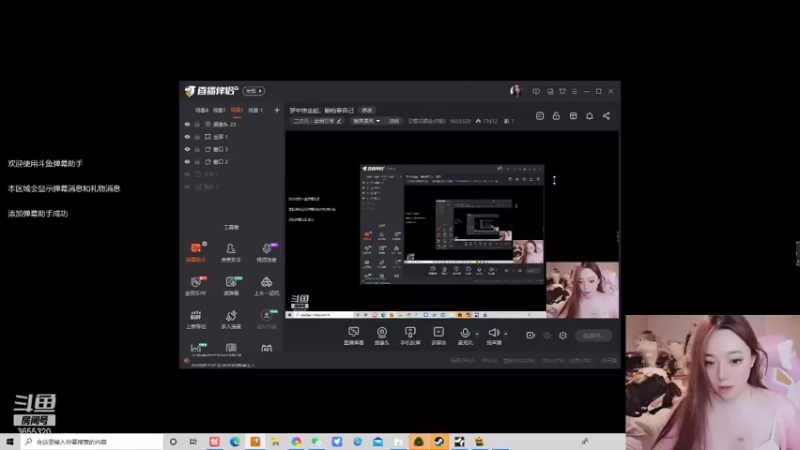Switch to the 场景1 tab next to 场景4
The image size is (800, 450).
tap(219, 110)
